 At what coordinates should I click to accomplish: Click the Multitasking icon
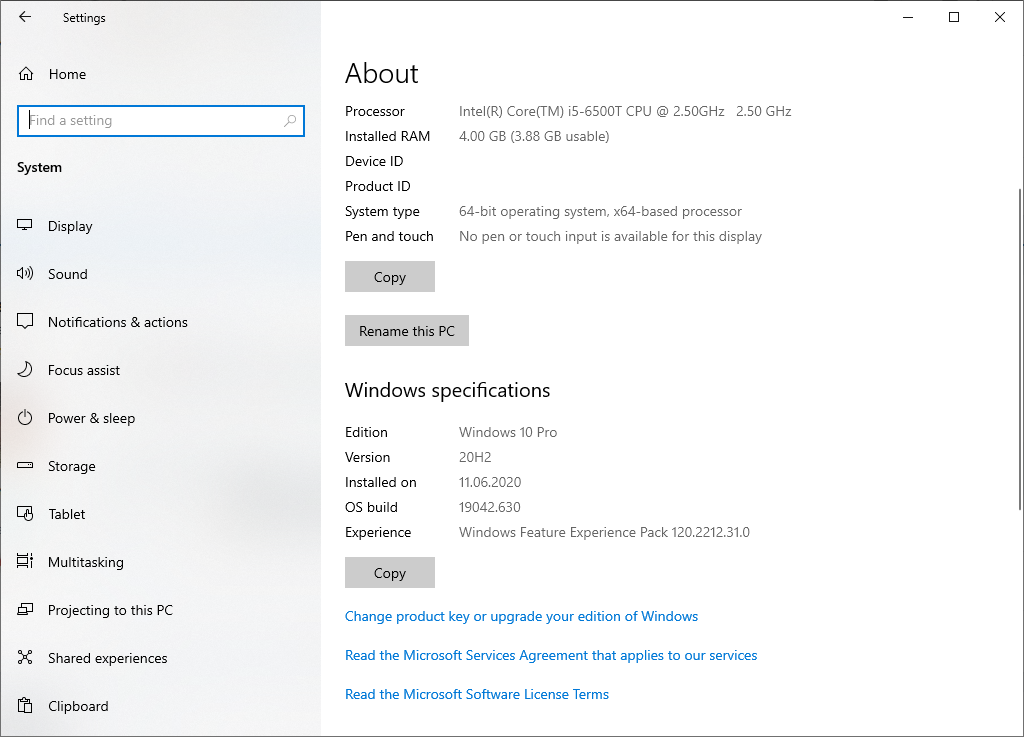point(25,561)
